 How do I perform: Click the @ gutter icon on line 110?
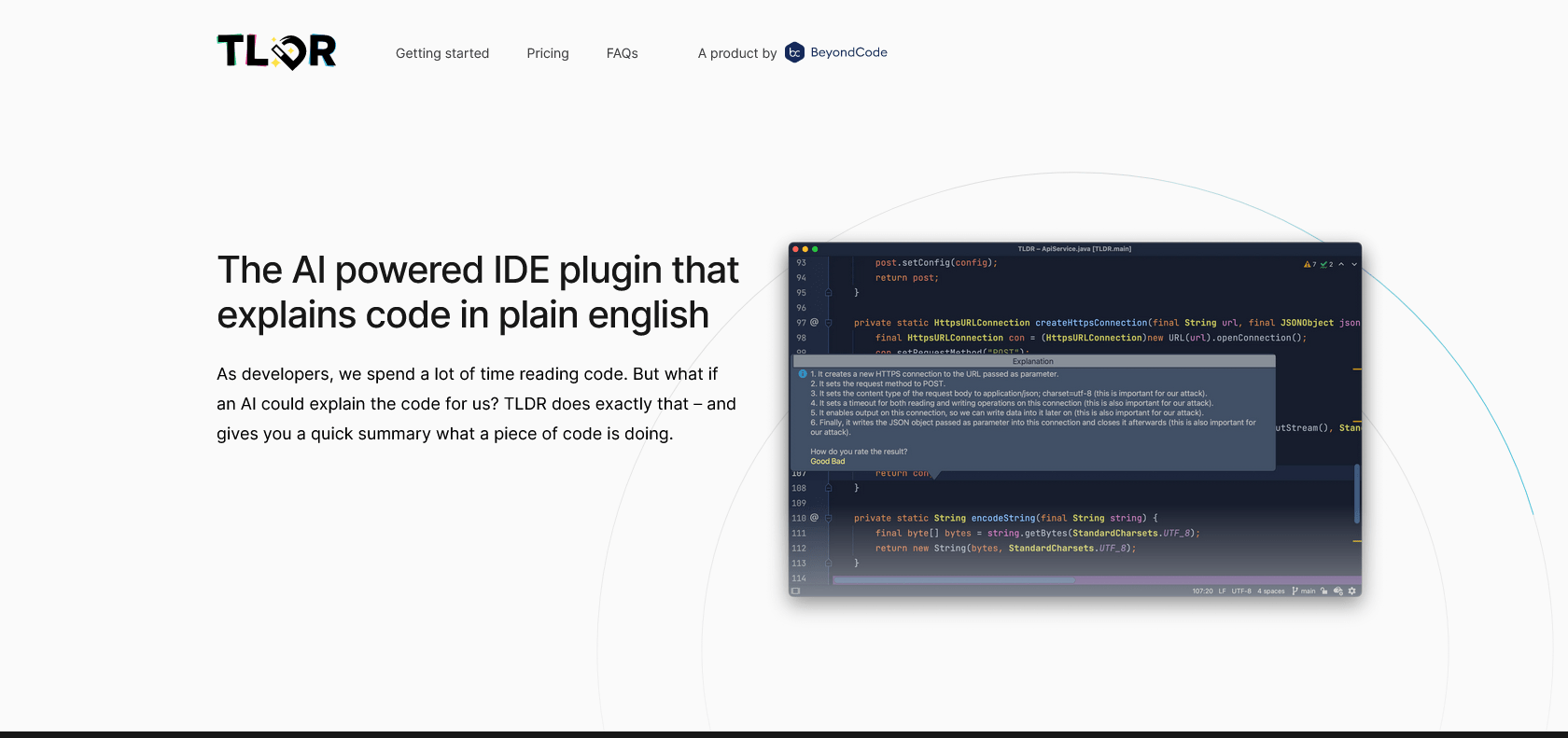814,517
